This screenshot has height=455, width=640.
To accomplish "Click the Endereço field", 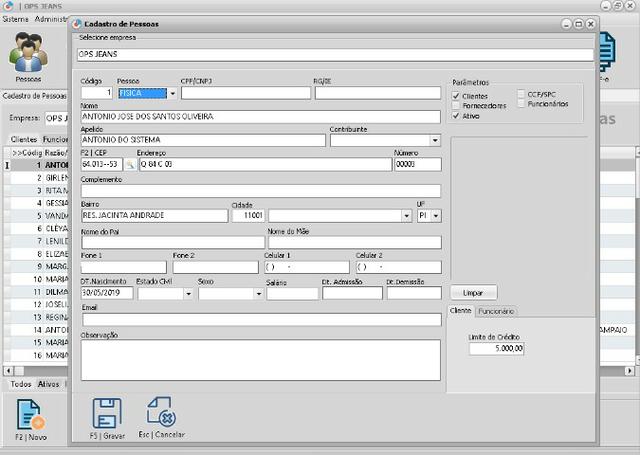I will (265, 164).
